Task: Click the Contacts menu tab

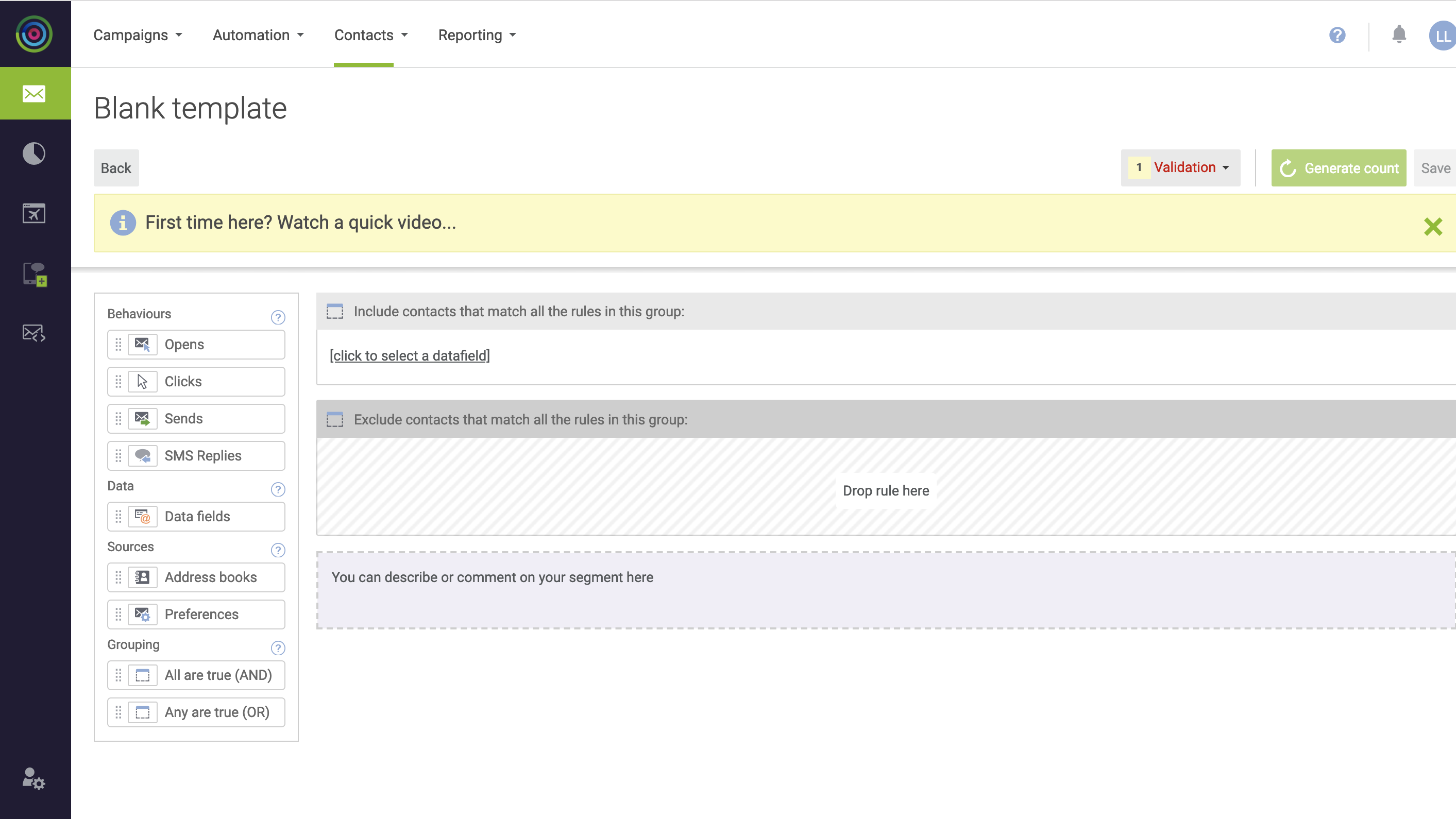Action: 363,35
